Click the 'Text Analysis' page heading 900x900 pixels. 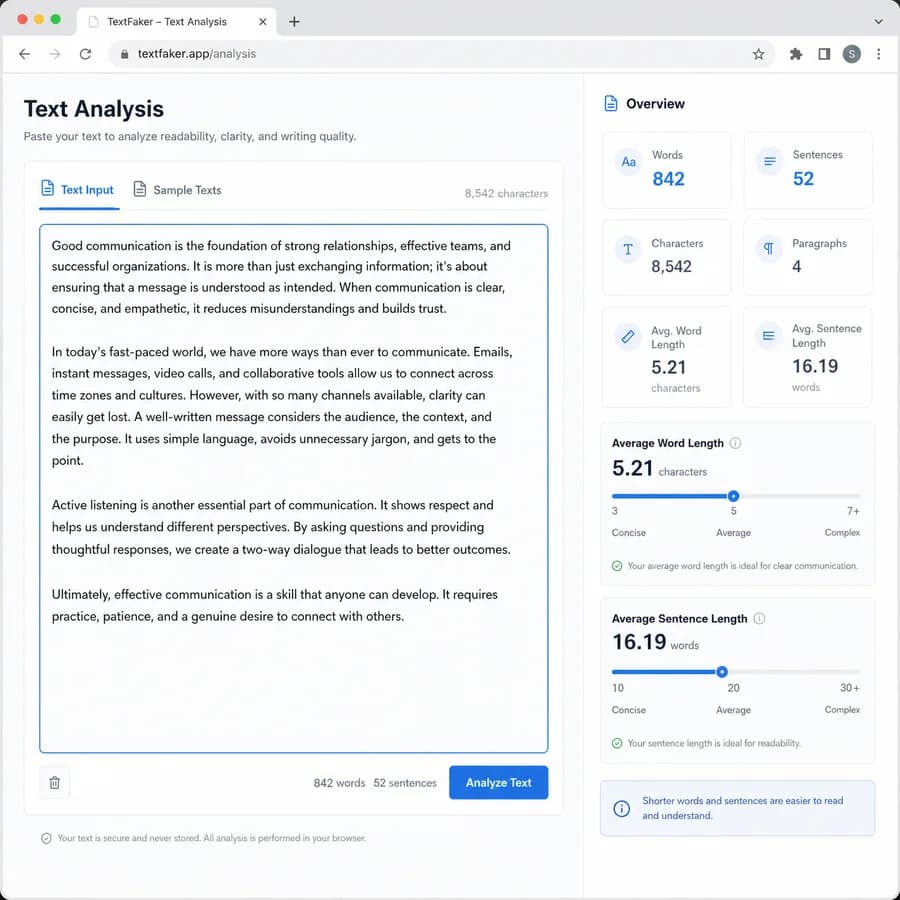pos(94,109)
